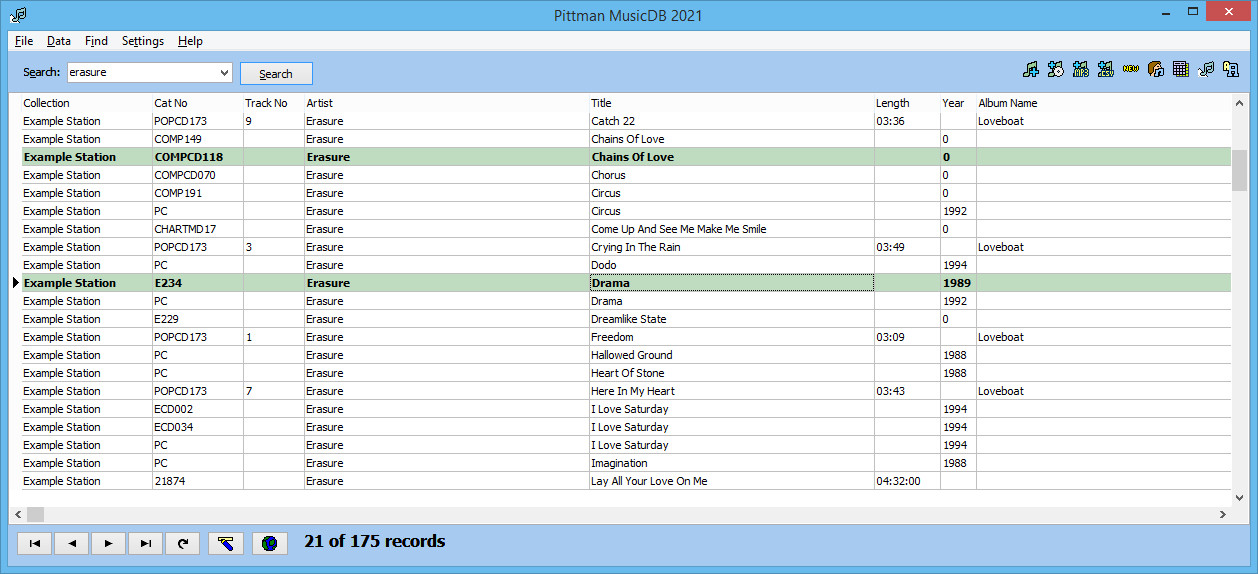Click the music note with arrow icon
This screenshot has height=574, width=1258.
(x=1206, y=69)
